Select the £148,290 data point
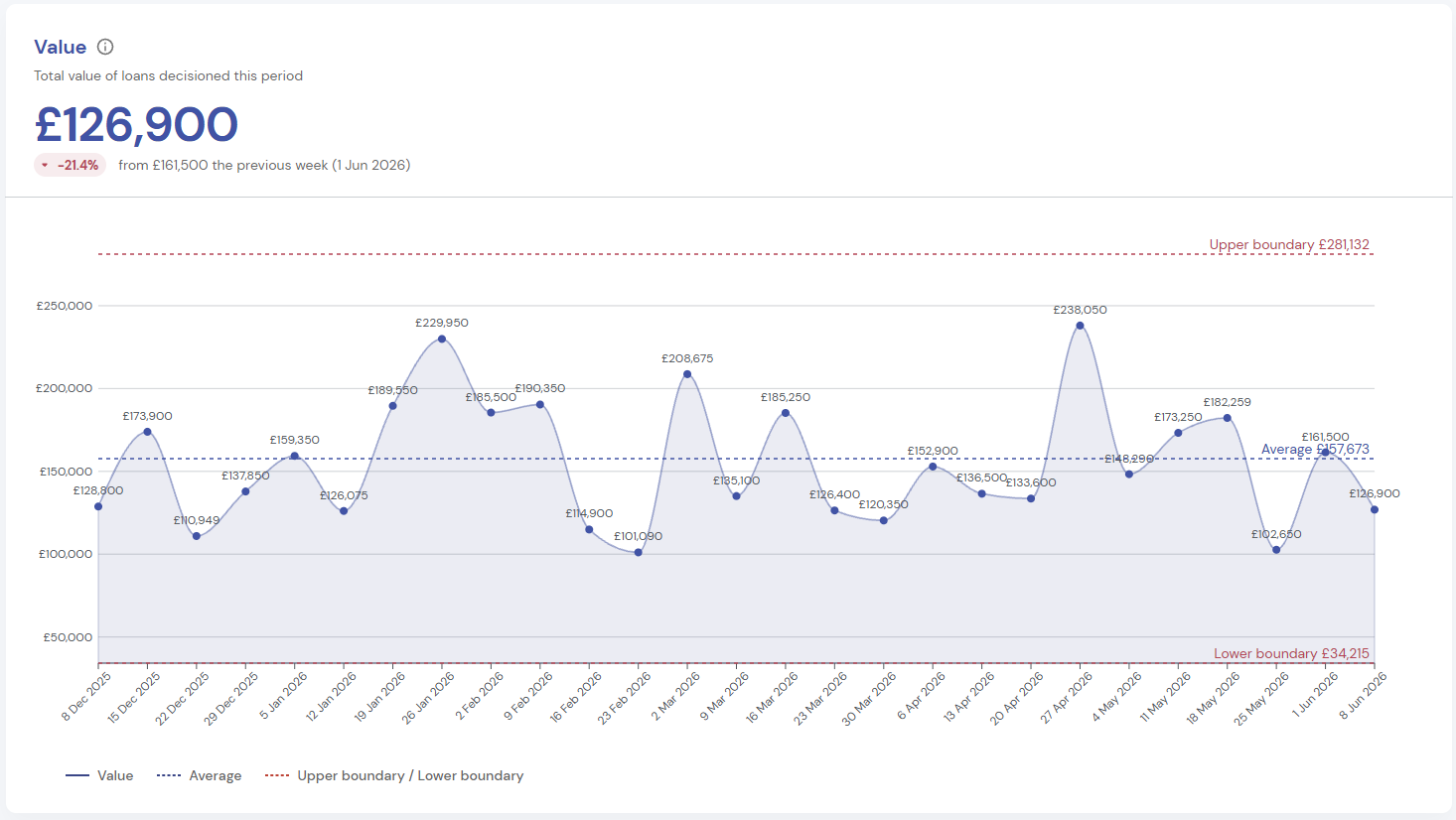Viewport: 1456px width, 820px height. click(x=1129, y=475)
